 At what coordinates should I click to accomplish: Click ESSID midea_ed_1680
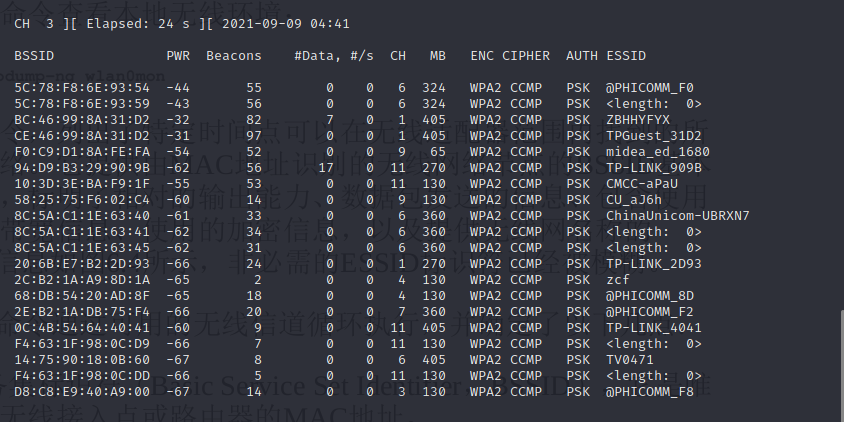658,152
